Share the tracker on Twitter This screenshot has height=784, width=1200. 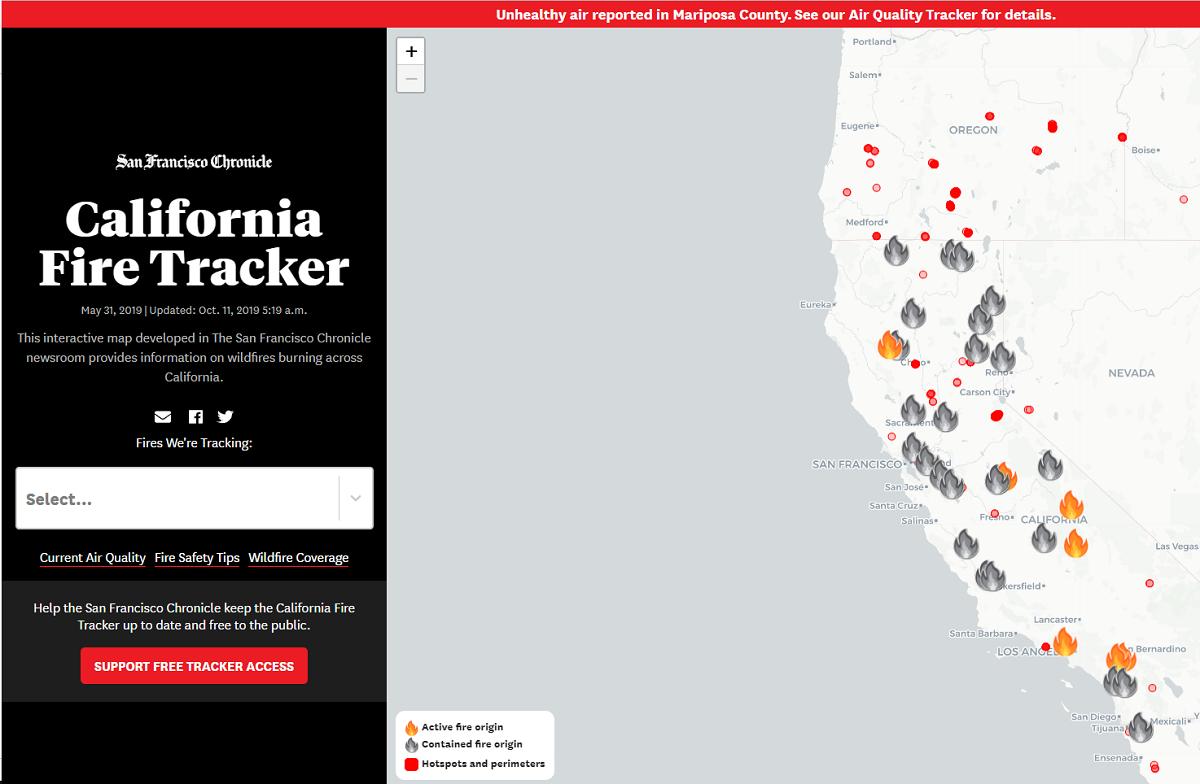[x=225, y=417]
